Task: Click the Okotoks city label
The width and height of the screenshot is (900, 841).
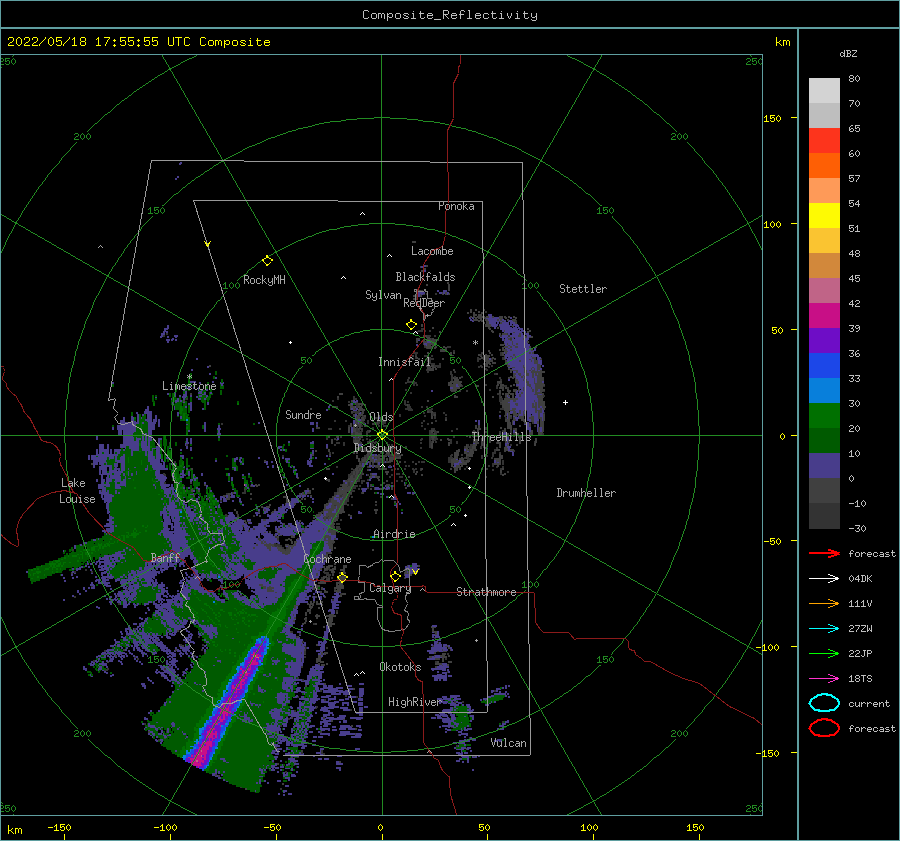Action: pos(400,667)
